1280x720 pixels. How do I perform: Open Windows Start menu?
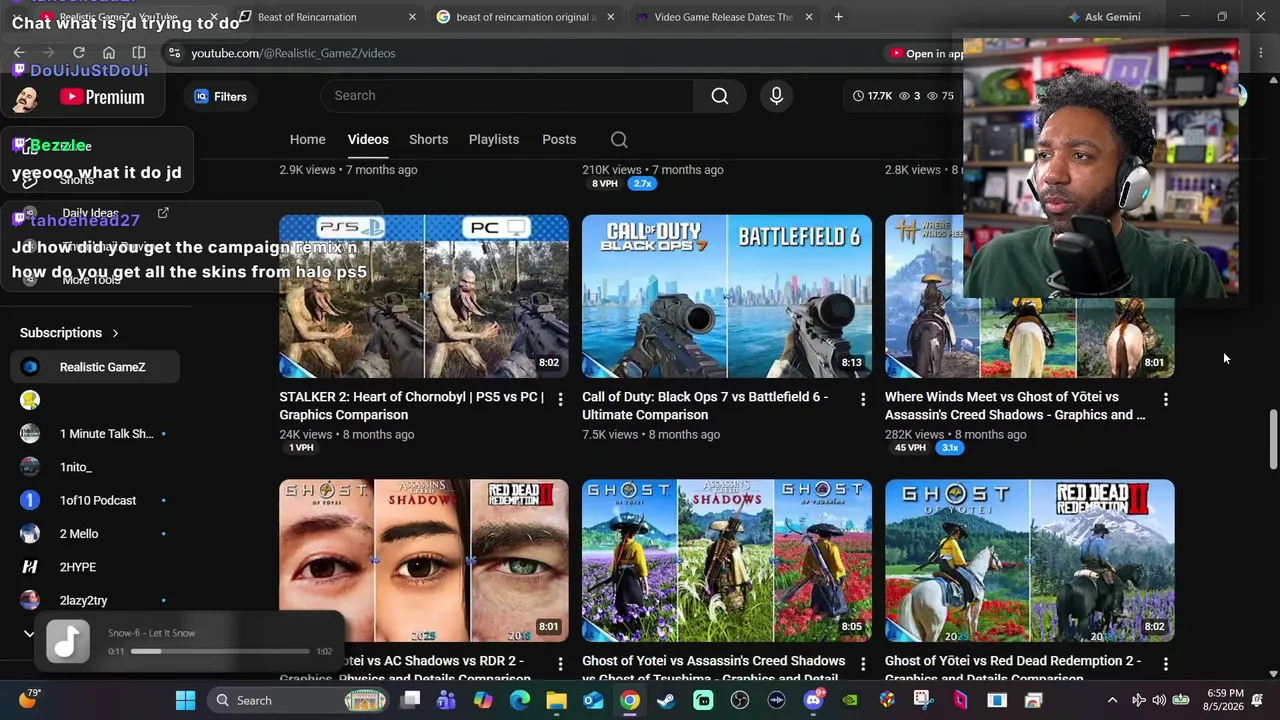point(186,700)
